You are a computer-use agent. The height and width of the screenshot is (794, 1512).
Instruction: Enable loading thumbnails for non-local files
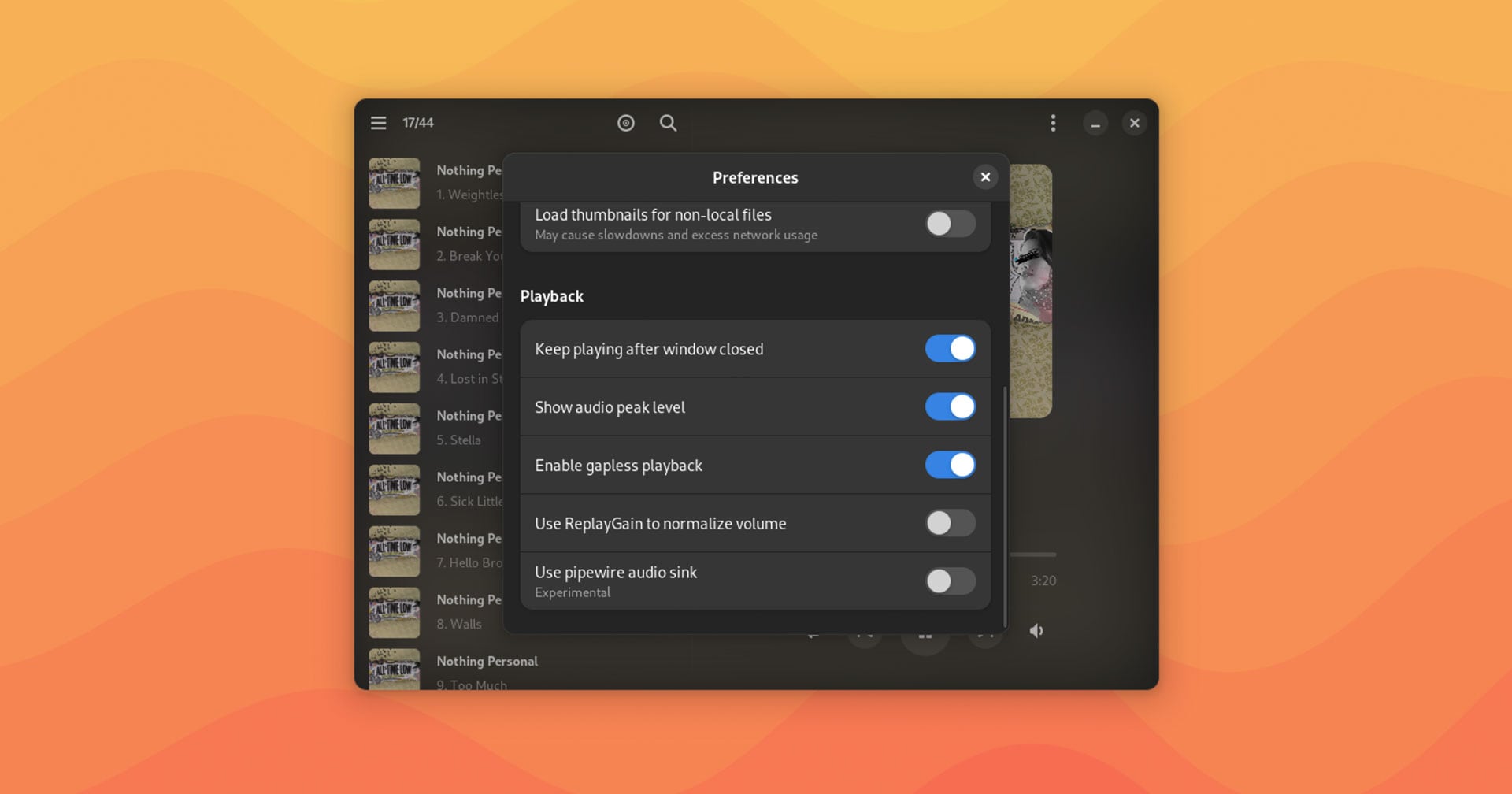click(951, 224)
